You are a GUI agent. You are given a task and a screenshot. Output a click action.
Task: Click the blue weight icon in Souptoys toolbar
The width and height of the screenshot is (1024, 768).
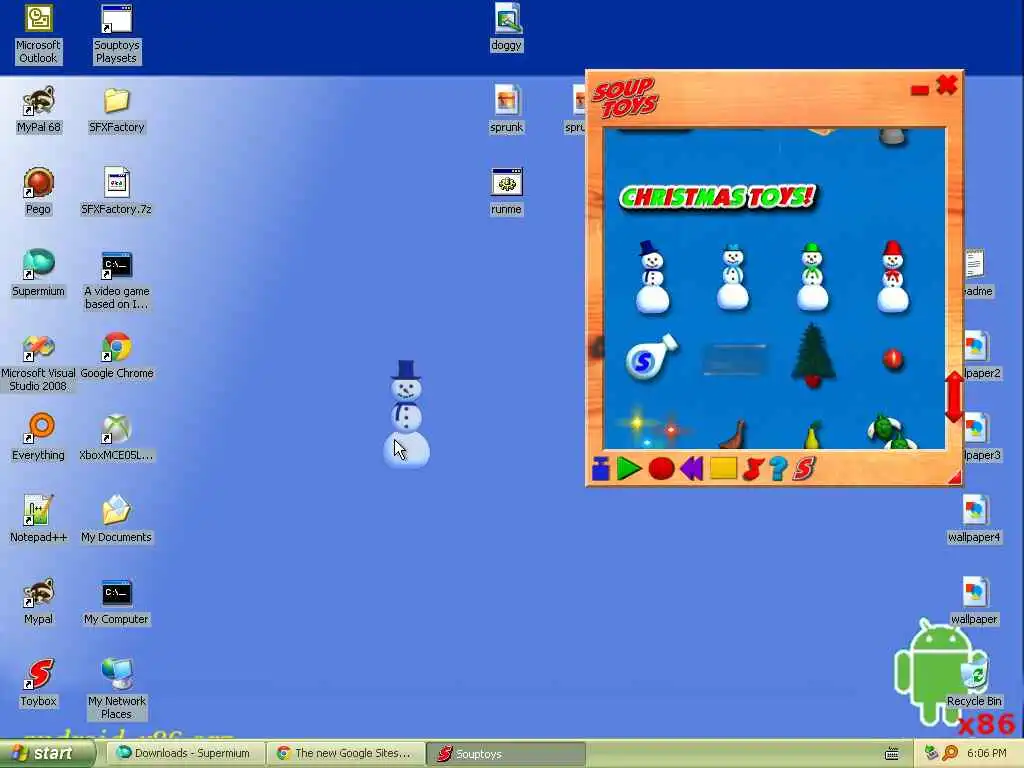click(x=601, y=468)
